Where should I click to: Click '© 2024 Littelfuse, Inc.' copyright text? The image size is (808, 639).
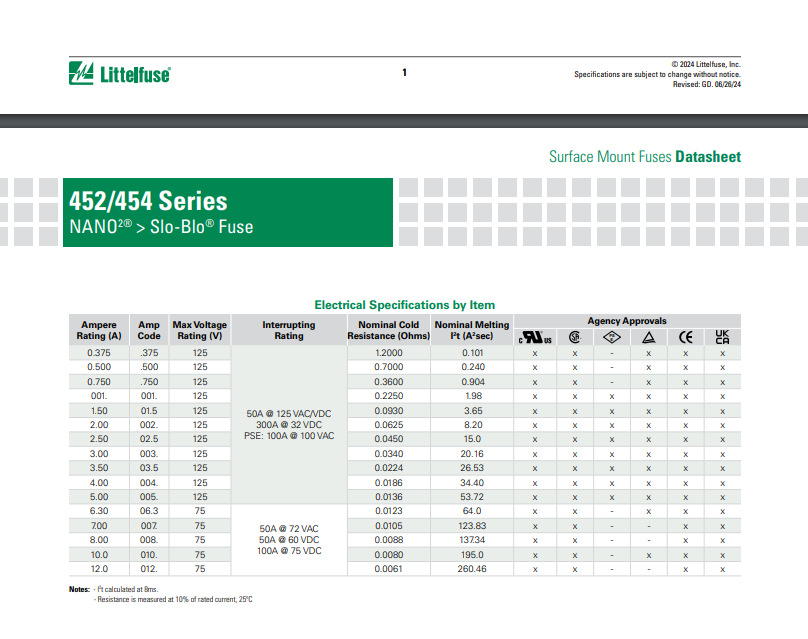[x=705, y=64]
